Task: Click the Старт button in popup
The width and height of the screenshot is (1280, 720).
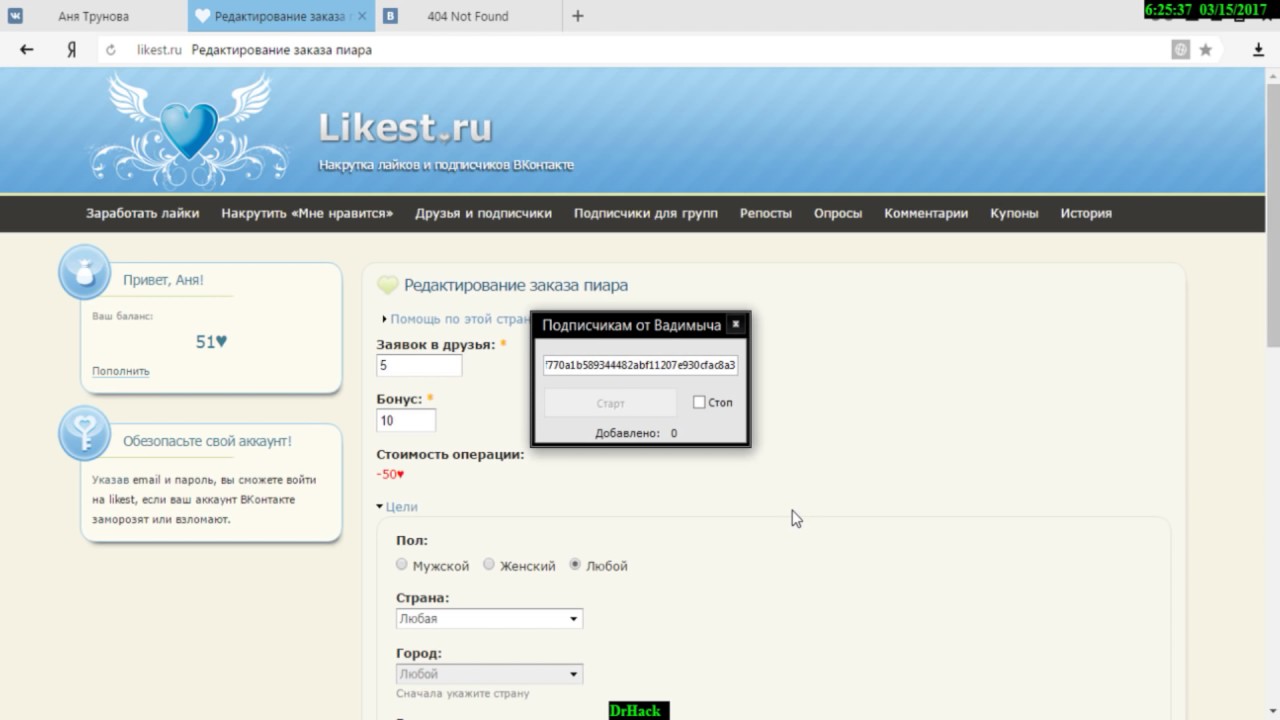Action: point(610,403)
